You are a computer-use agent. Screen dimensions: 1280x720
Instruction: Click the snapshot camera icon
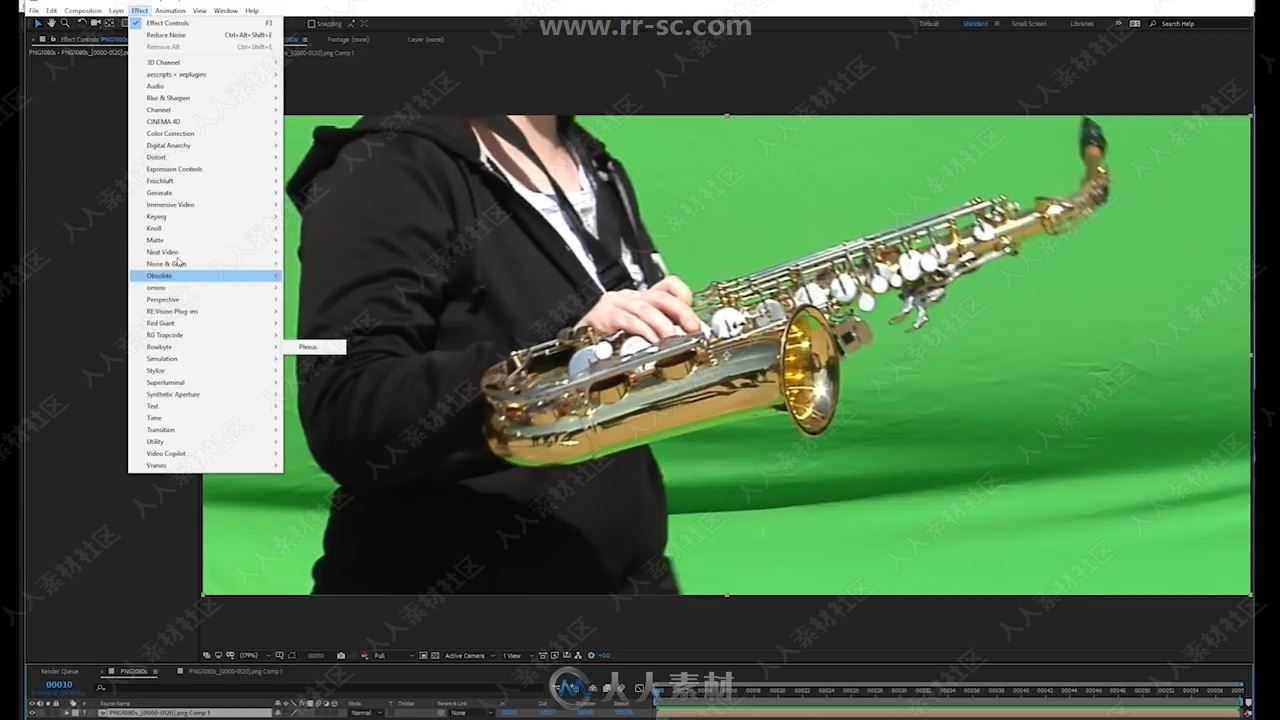click(341, 656)
